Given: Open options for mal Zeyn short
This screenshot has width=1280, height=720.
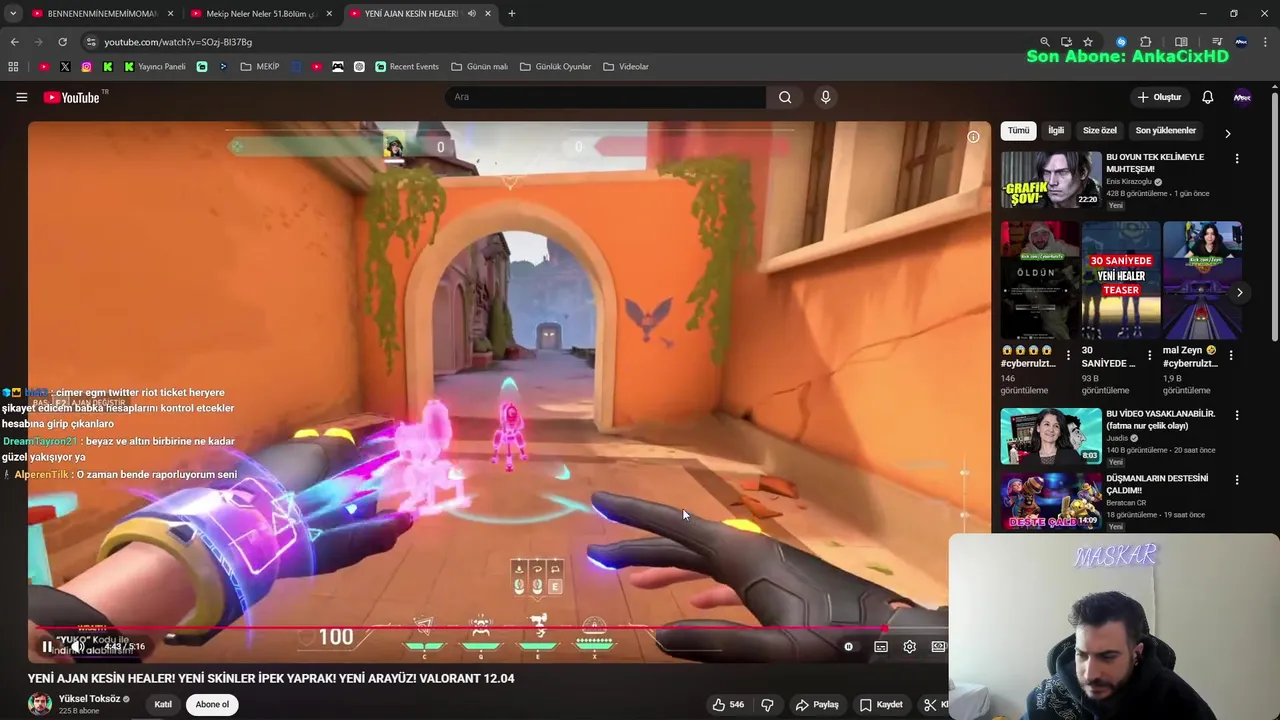Looking at the screenshot, I should coord(1230,355).
